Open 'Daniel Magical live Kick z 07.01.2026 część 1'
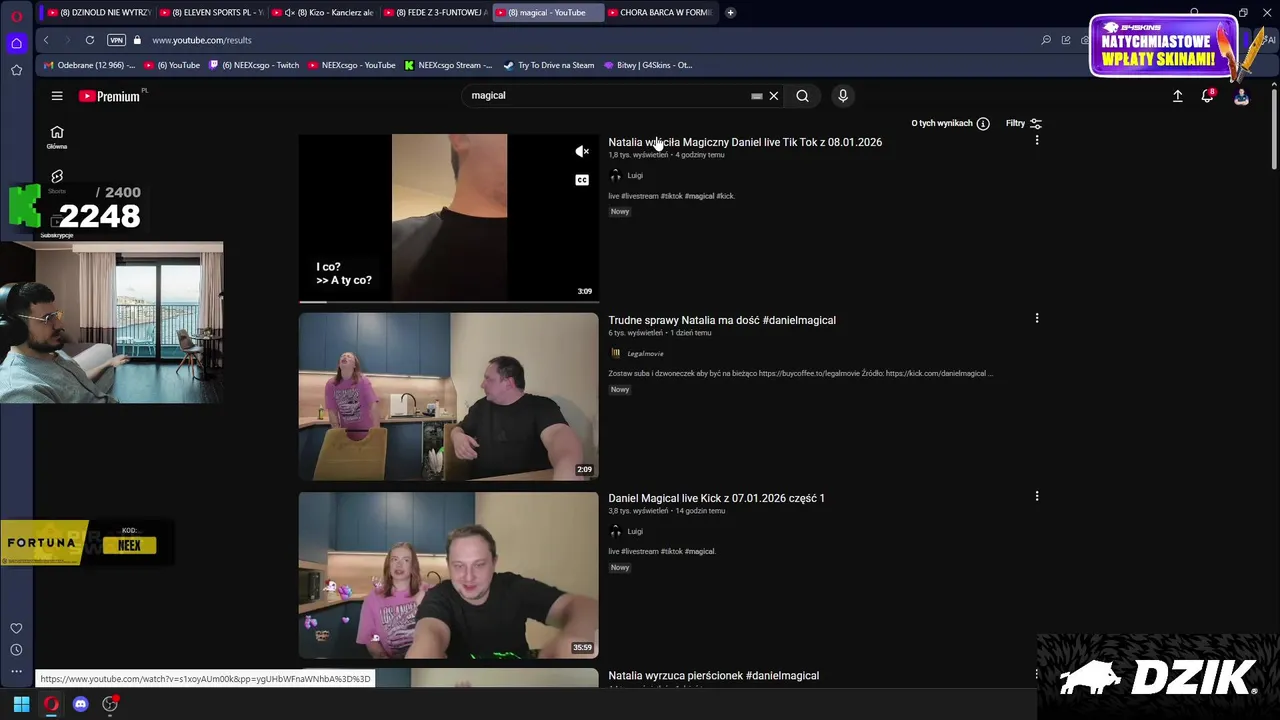Screen dimensions: 1280x720 click(716, 498)
